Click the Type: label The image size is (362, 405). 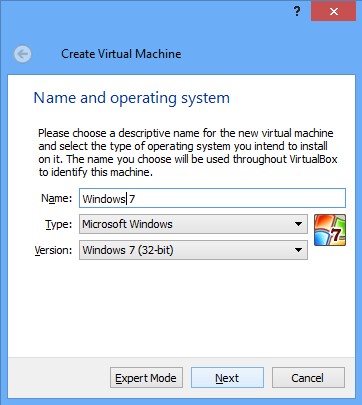tap(59, 224)
